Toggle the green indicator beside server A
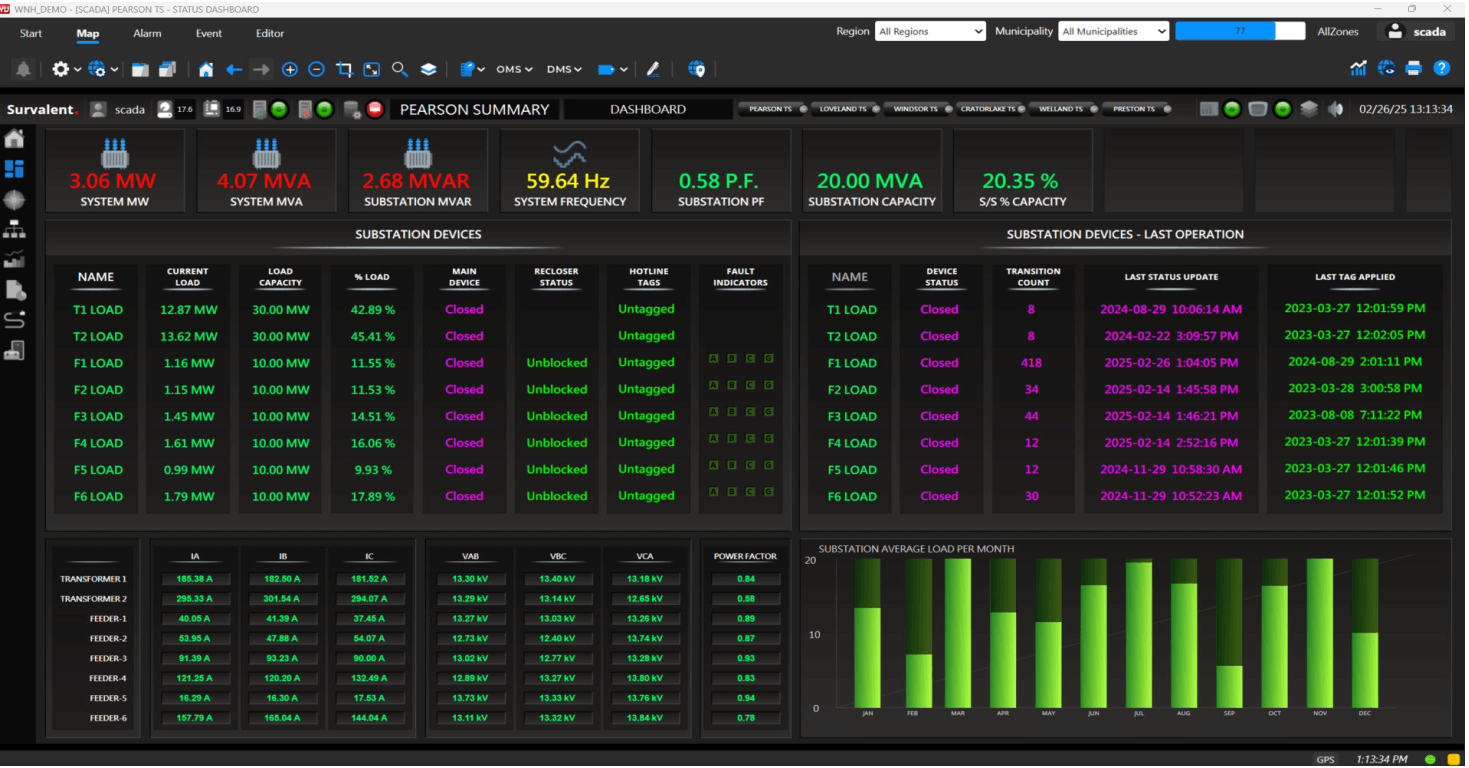 [279, 109]
